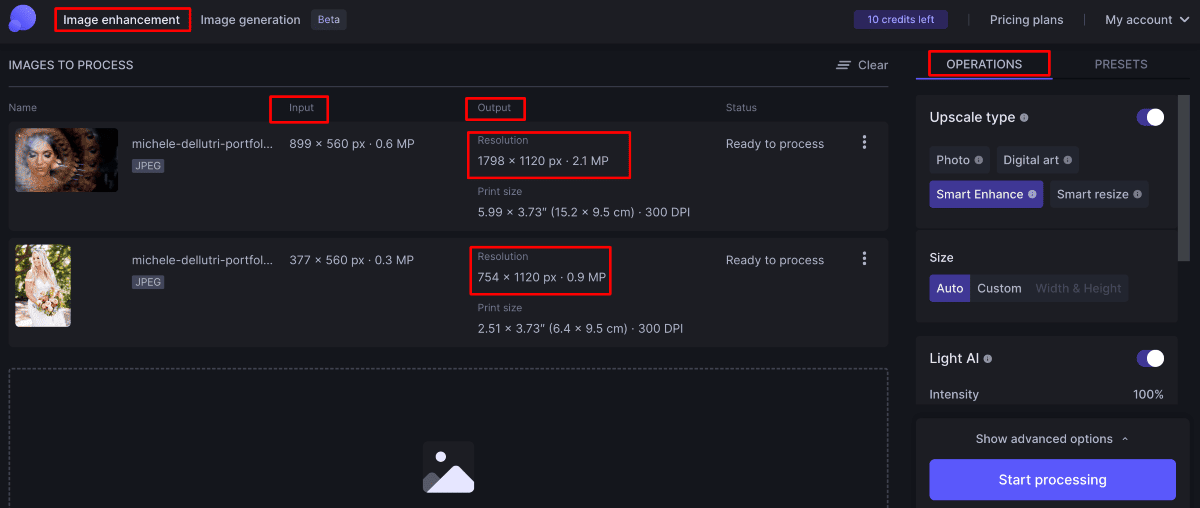
Task: Select the Custom size option
Action: (x=999, y=289)
